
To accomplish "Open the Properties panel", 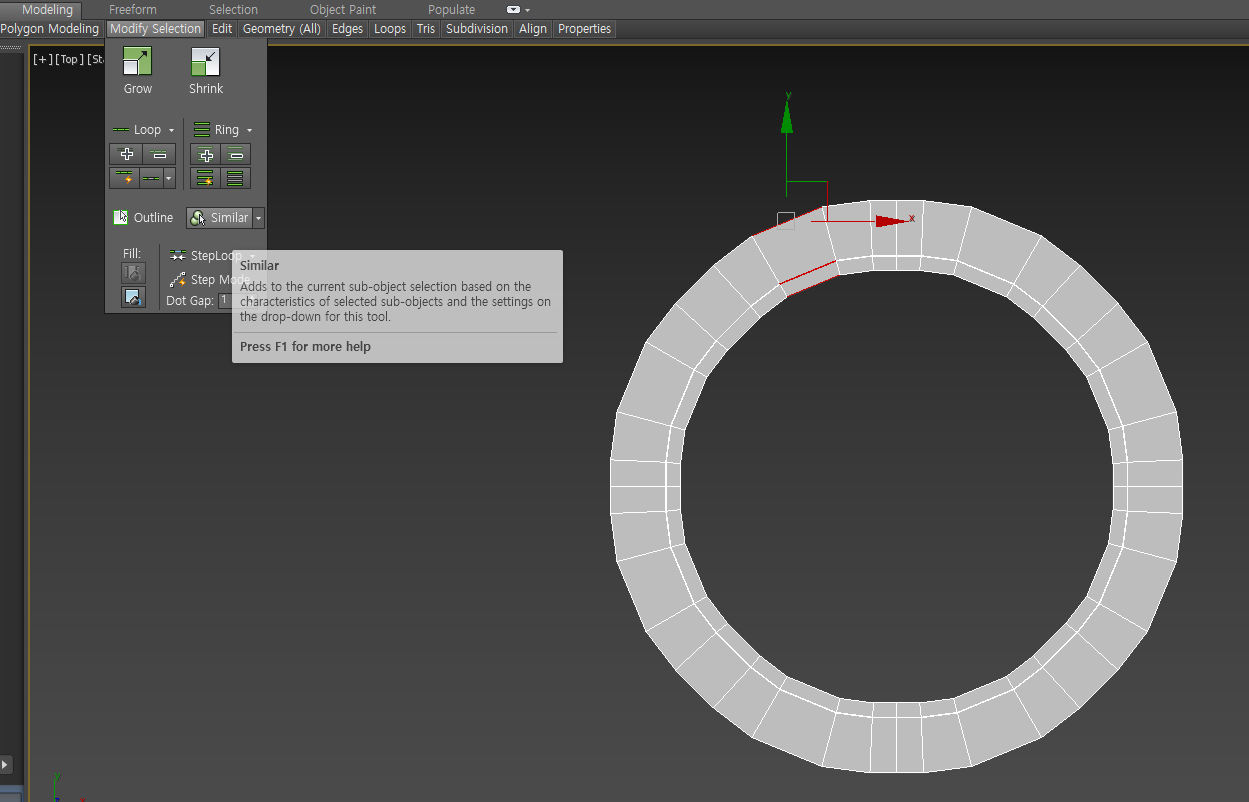I will tap(585, 29).
